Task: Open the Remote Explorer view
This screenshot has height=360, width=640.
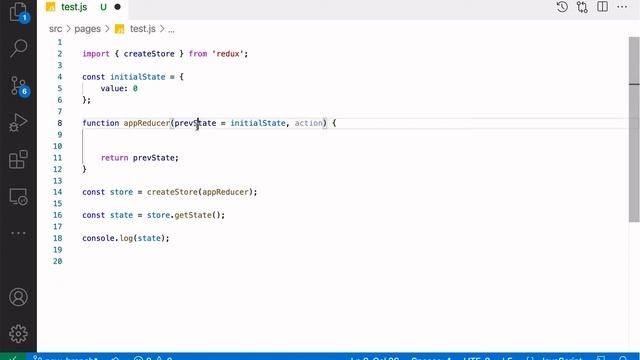Action: (18, 196)
